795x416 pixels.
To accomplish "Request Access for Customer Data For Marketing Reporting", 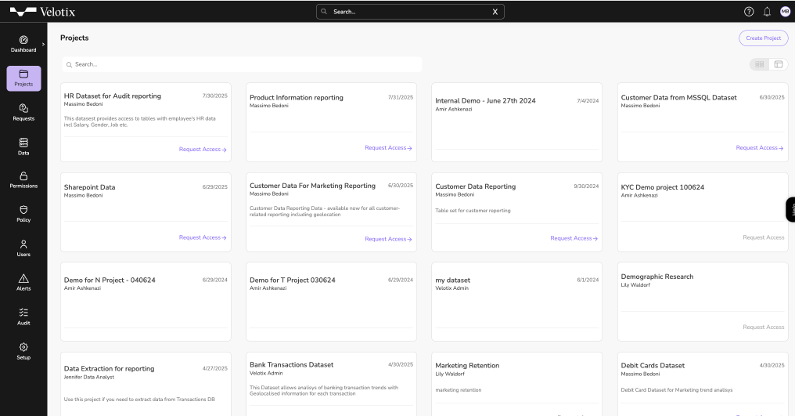I will point(388,239).
